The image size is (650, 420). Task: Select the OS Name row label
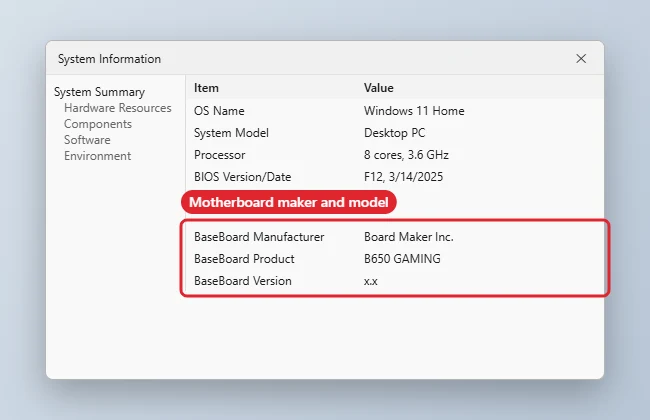219,111
